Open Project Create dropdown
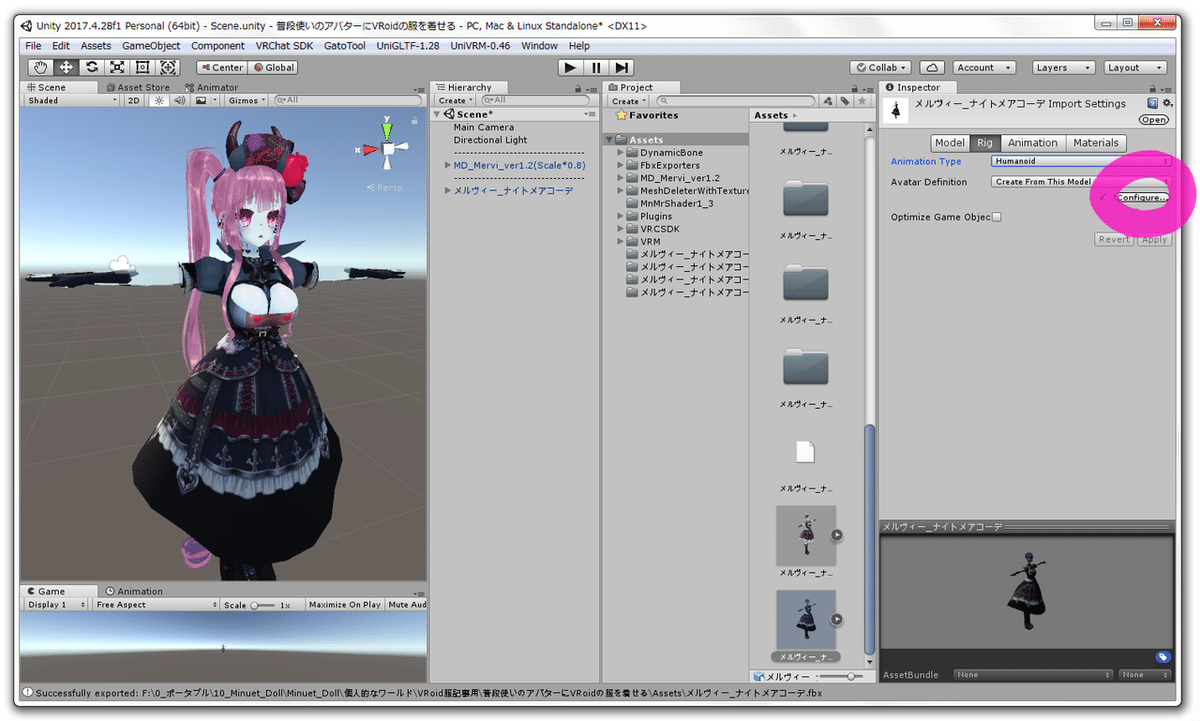 click(629, 101)
